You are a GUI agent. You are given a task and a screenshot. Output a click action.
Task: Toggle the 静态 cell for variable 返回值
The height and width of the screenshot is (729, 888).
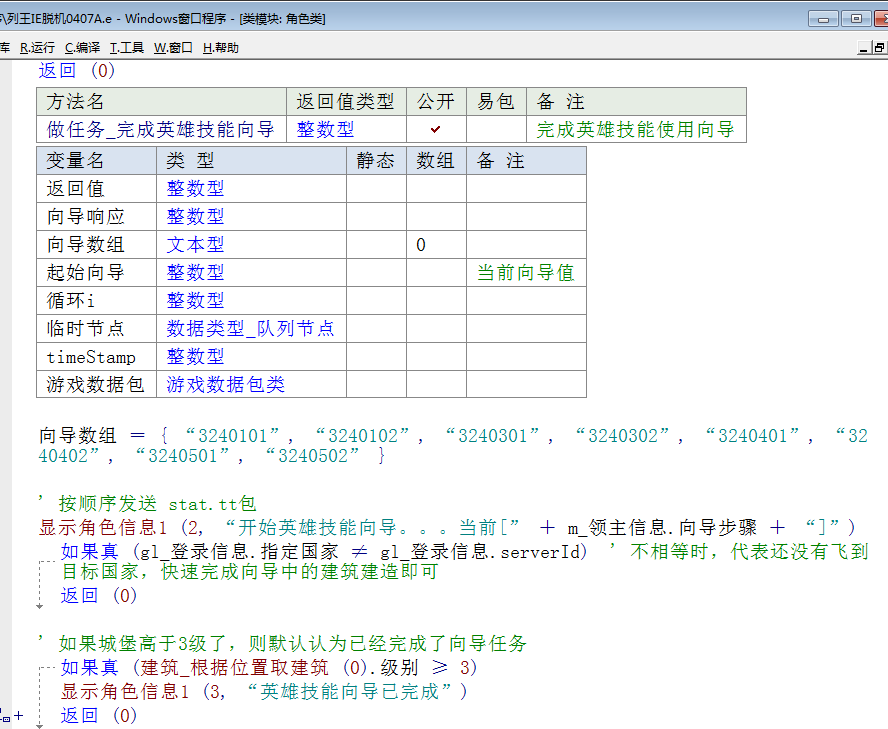pyautogui.click(x=376, y=188)
